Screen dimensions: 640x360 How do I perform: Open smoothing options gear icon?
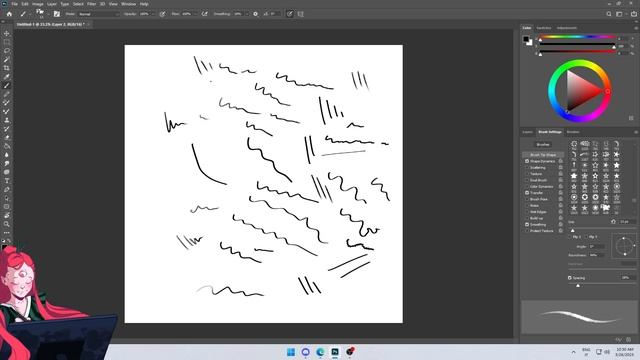tap(256, 14)
